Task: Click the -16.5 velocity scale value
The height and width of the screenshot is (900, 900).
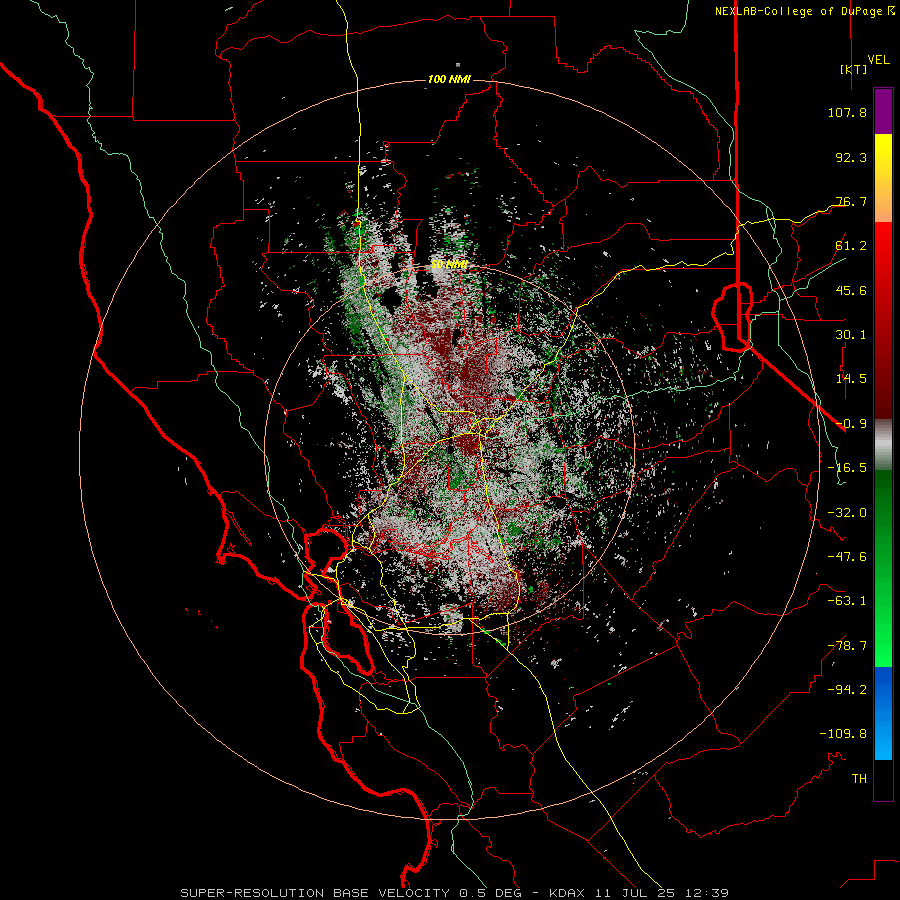Action: 847,468
